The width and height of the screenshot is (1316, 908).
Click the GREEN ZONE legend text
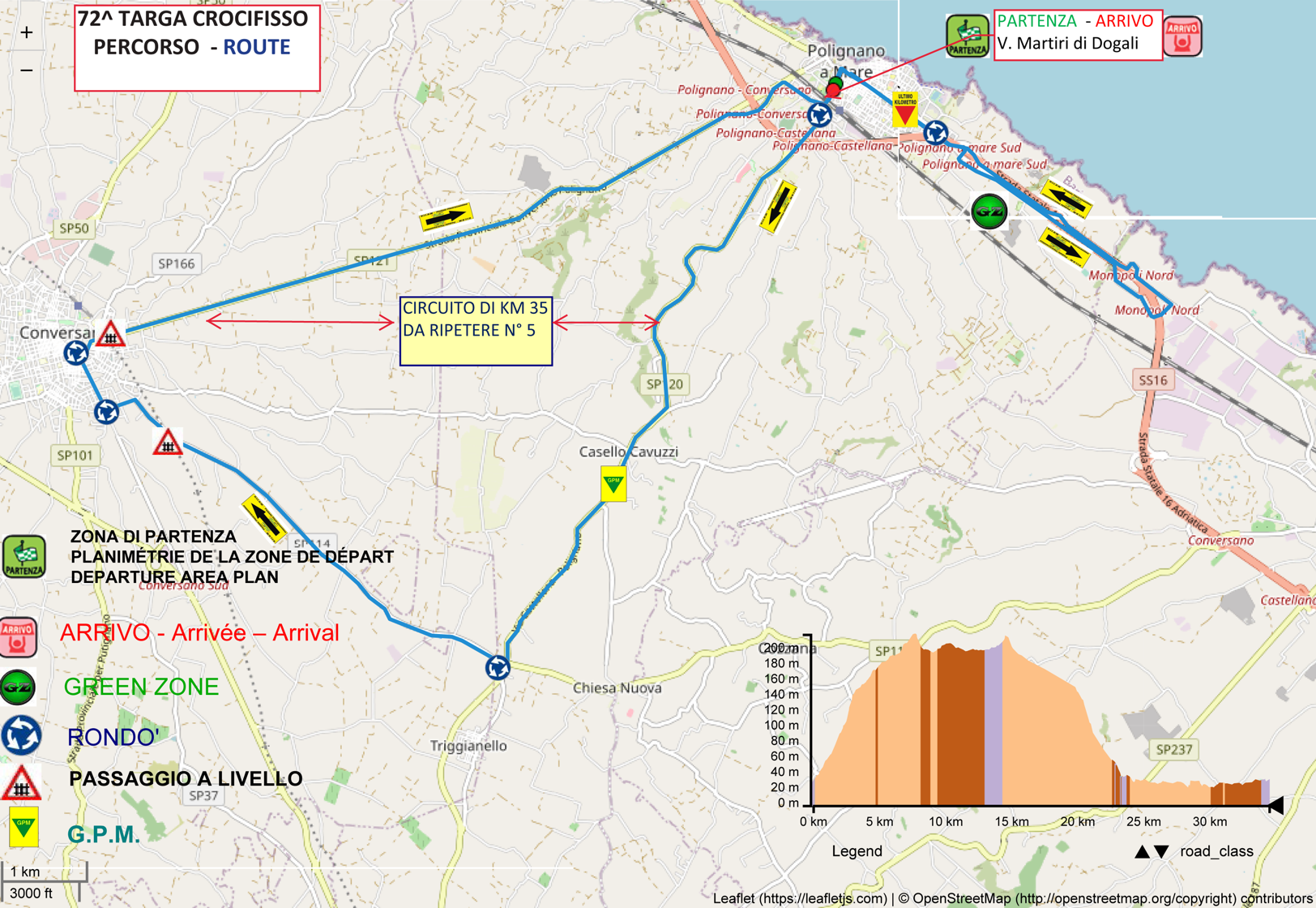pyautogui.click(x=141, y=687)
